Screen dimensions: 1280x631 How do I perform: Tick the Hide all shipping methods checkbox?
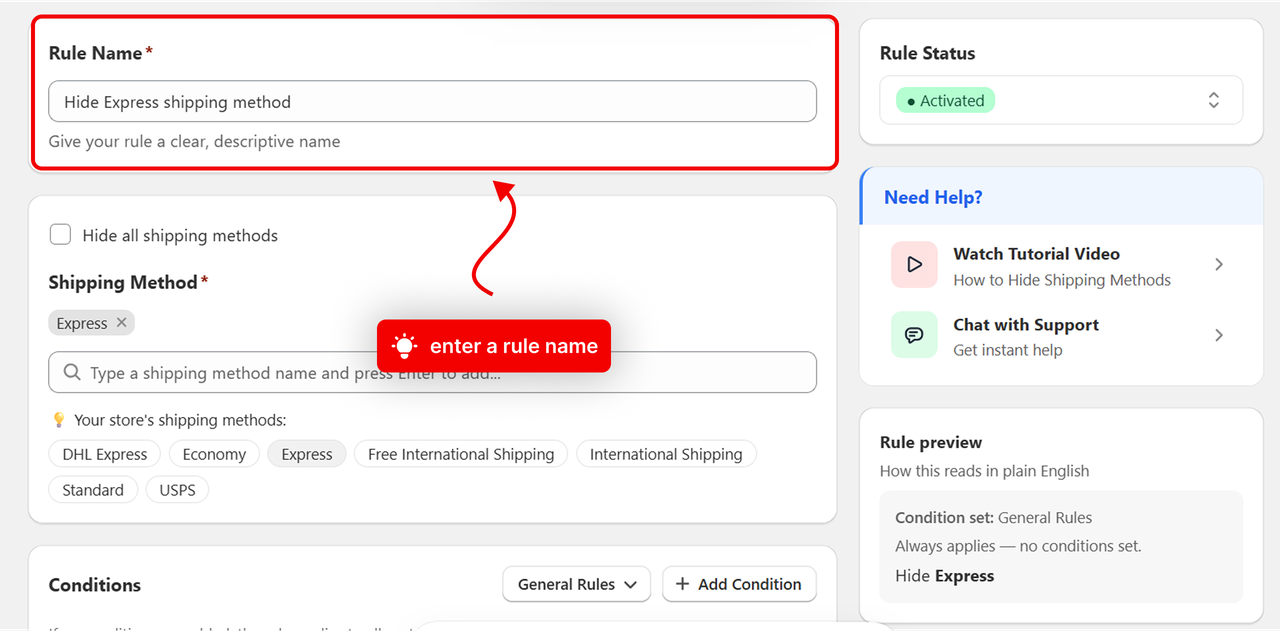tap(61, 235)
